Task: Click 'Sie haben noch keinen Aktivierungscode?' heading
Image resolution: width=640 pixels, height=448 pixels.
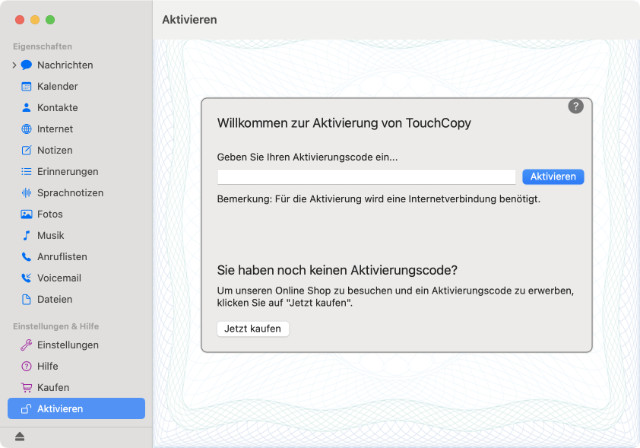Action: pos(337,270)
